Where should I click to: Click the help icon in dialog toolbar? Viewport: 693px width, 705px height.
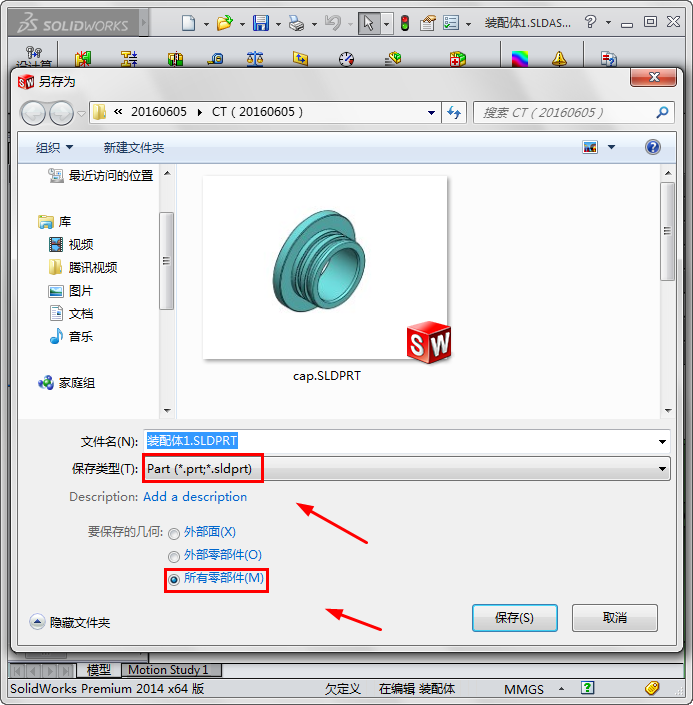(x=653, y=147)
